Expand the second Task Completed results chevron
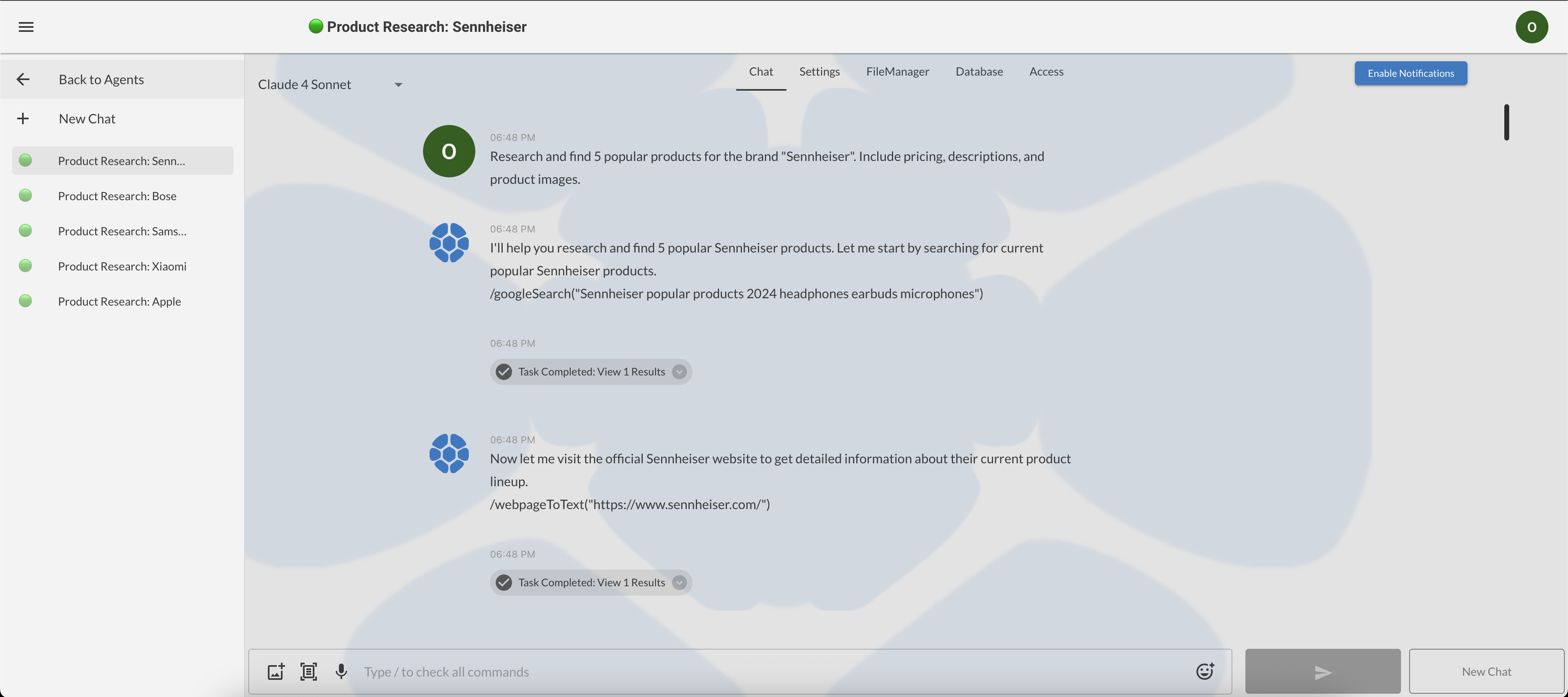 pyautogui.click(x=679, y=583)
